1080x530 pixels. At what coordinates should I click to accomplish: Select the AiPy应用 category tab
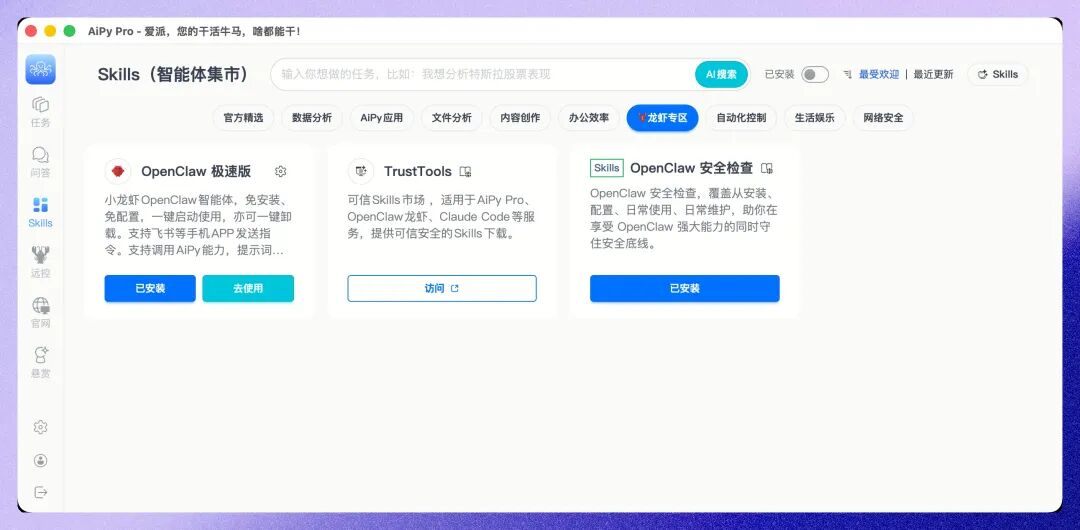(382, 118)
